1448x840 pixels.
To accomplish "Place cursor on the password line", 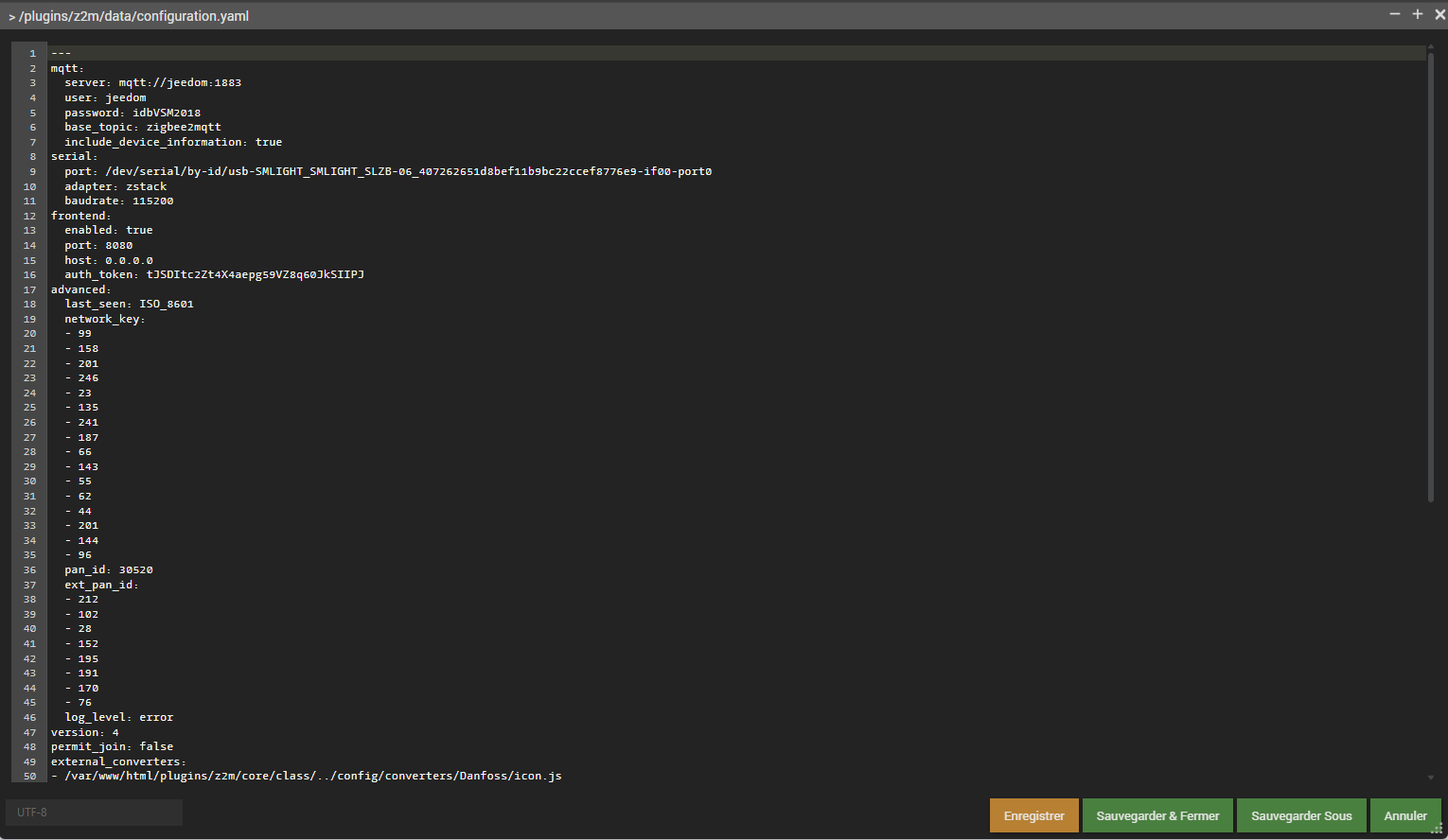I will tap(132, 113).
